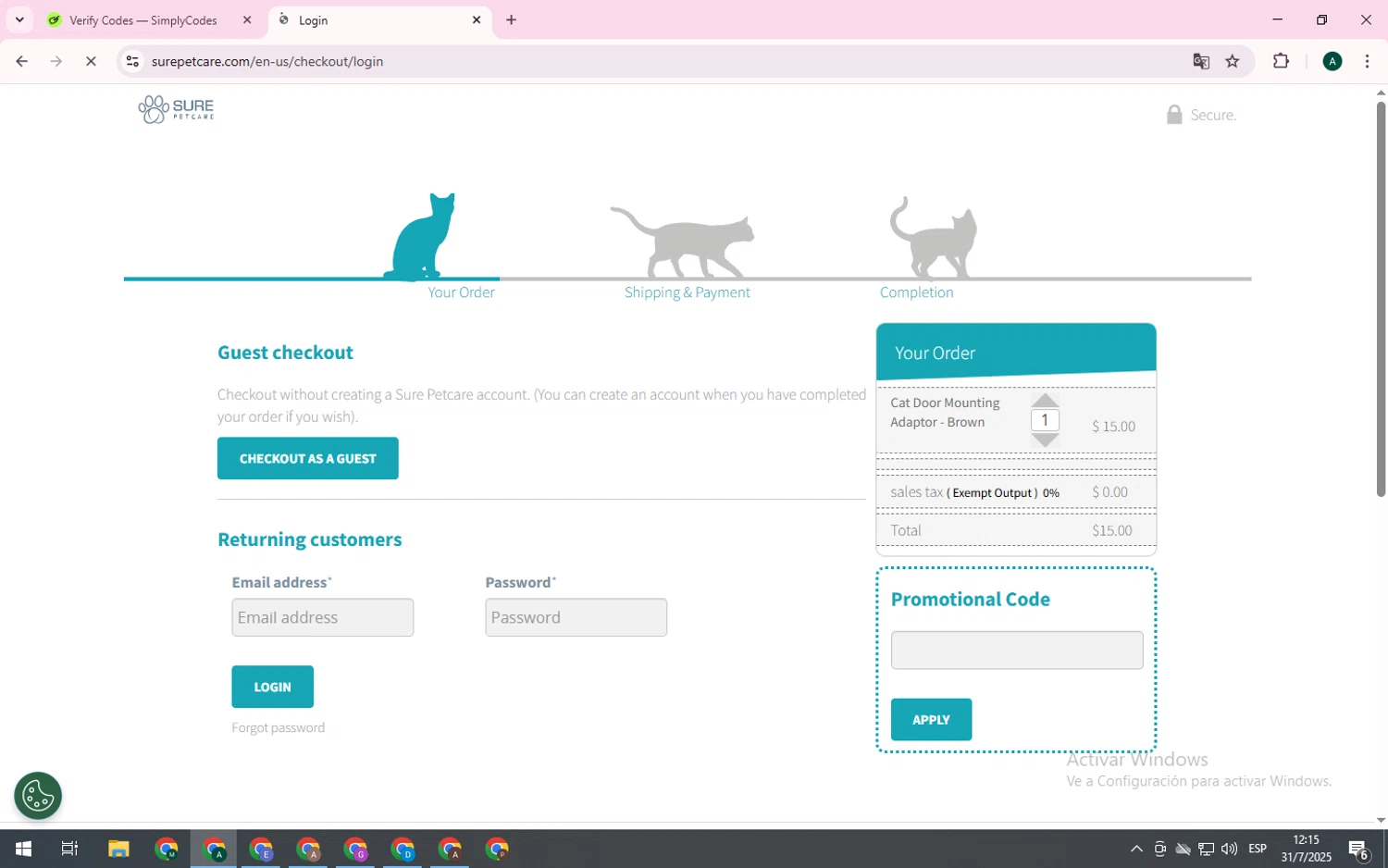Click the Secure padlock icon
Viewport: 1388px width, 868px height.
point(1174,114)
